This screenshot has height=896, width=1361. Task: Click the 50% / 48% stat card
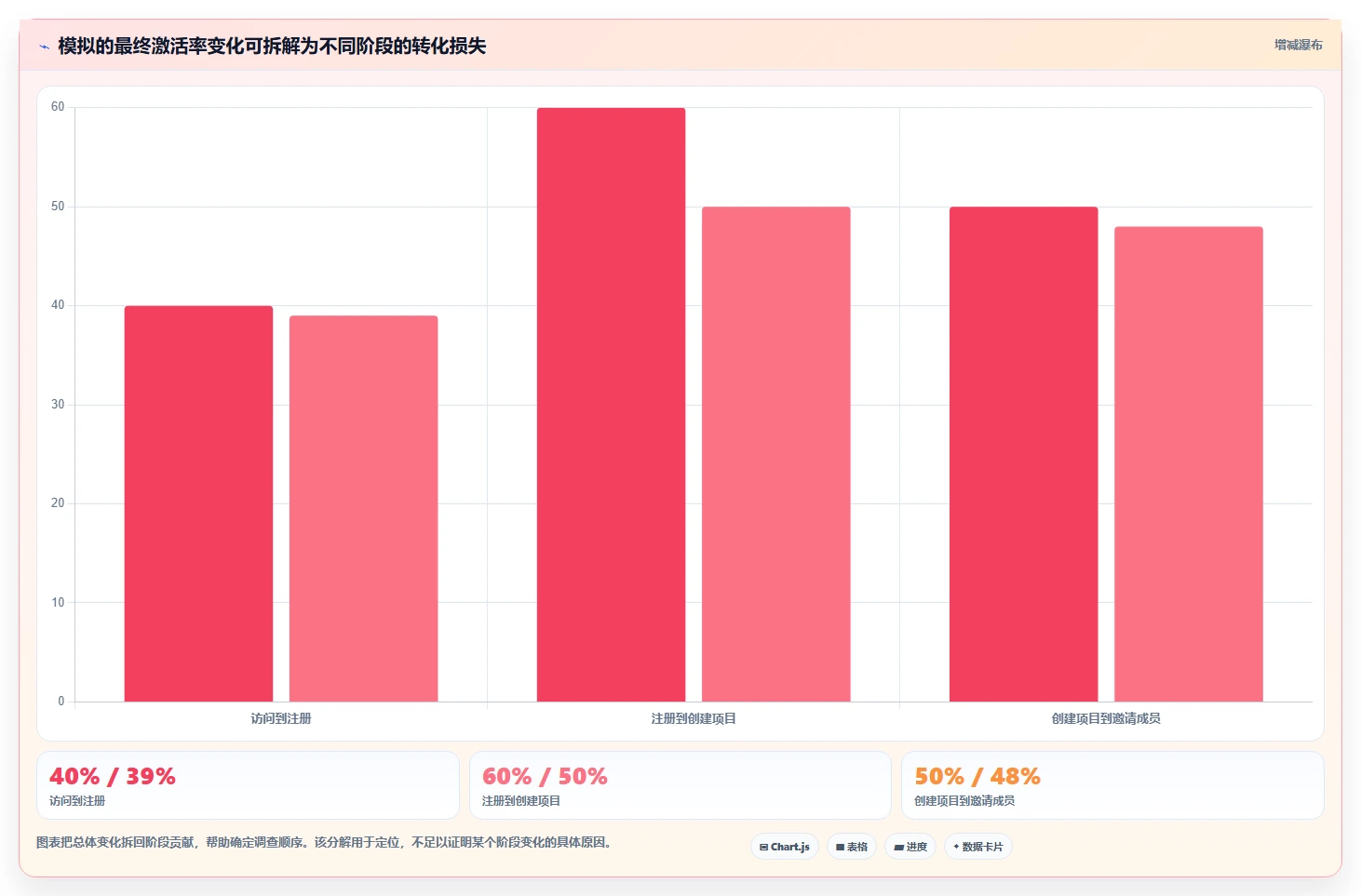tap(1112, 785)
